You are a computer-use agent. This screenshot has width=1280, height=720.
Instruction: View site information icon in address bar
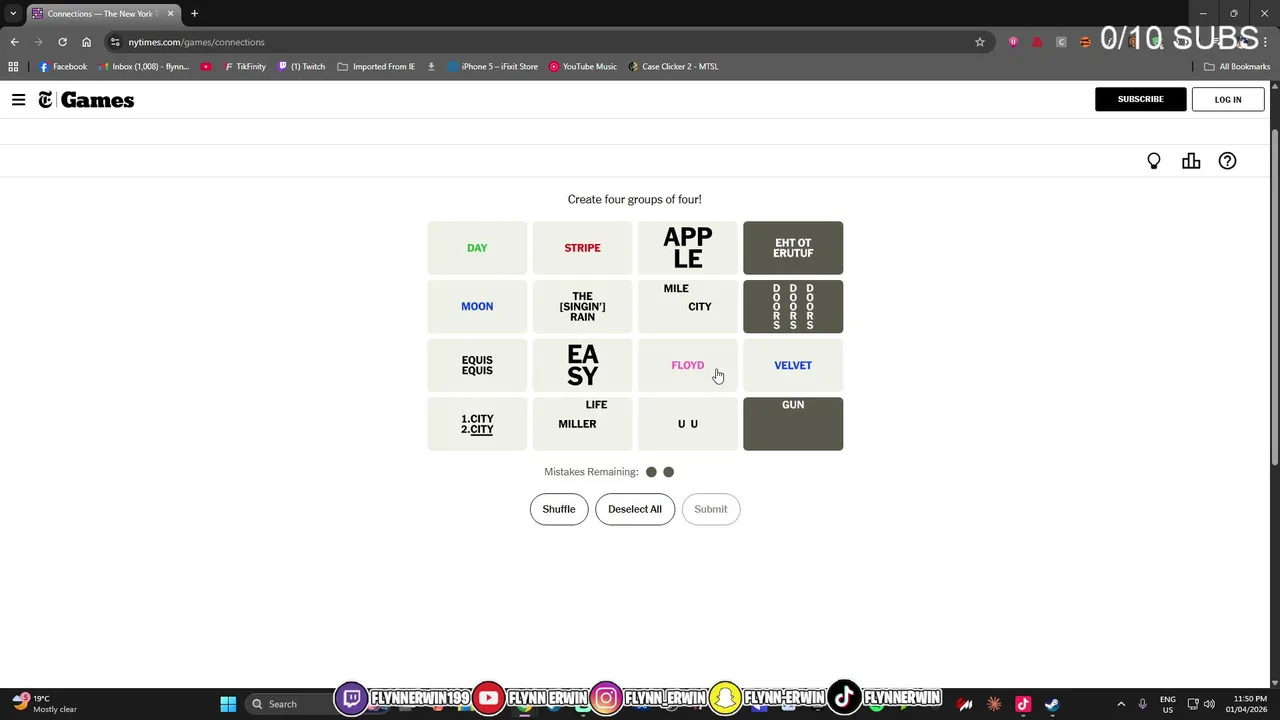coord(115,42)
